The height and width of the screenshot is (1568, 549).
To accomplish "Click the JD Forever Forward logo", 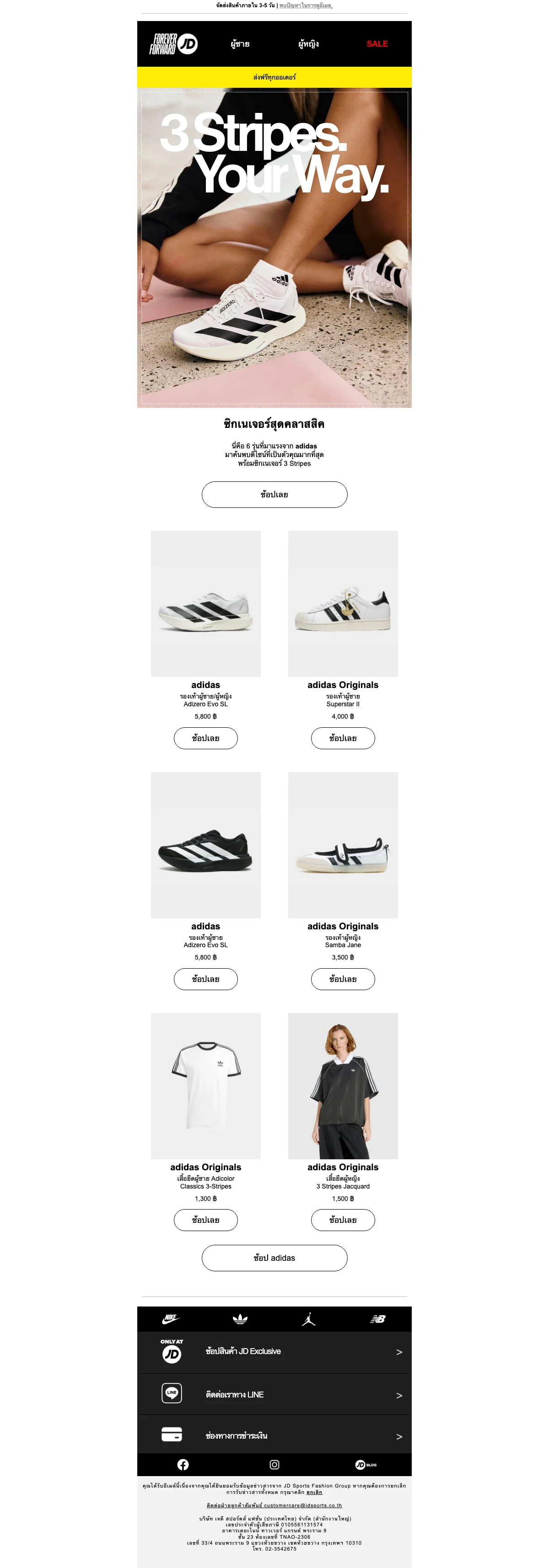I will point(173,44).
